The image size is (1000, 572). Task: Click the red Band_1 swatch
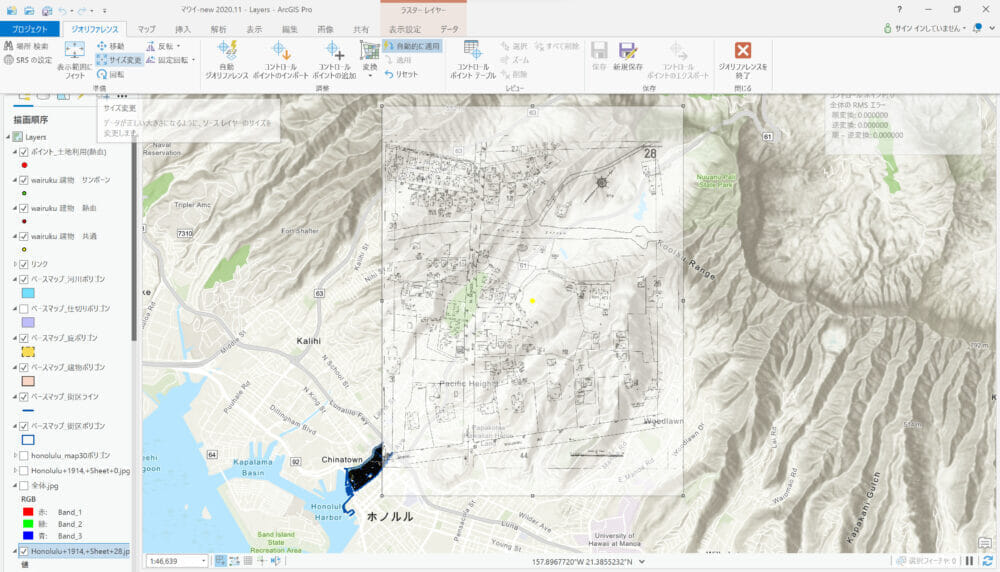(x=28, y=512)
